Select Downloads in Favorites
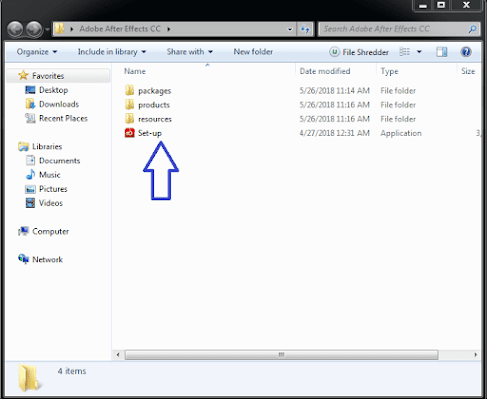 coord(59,104)
